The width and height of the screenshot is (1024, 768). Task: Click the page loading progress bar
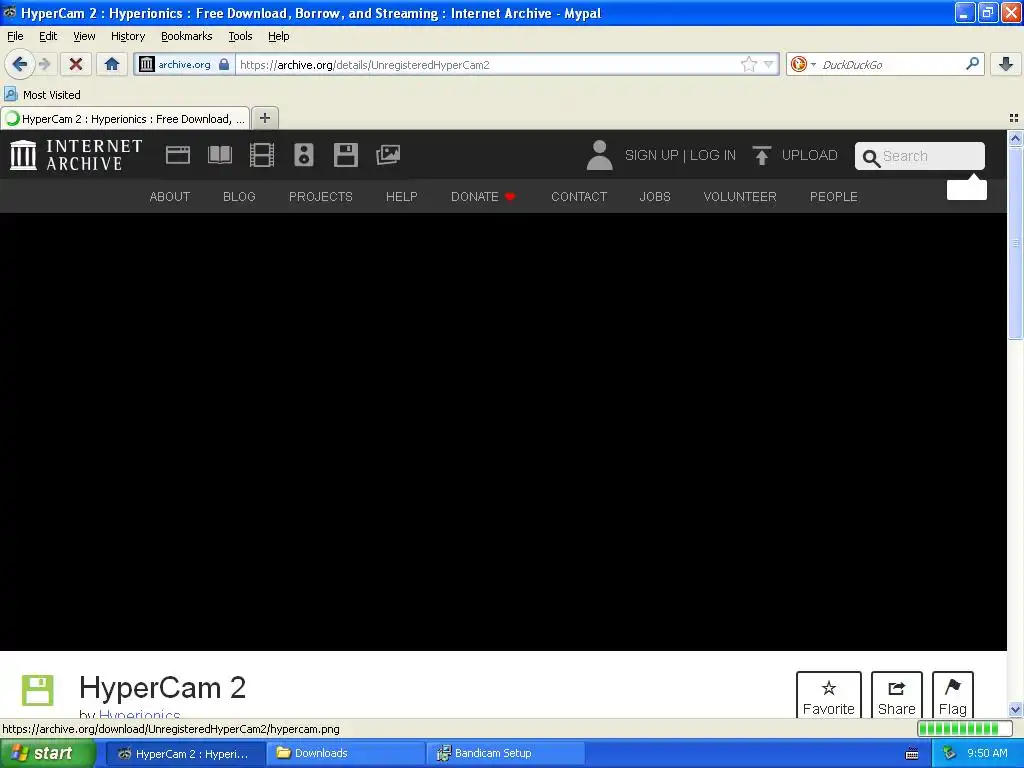964,728
